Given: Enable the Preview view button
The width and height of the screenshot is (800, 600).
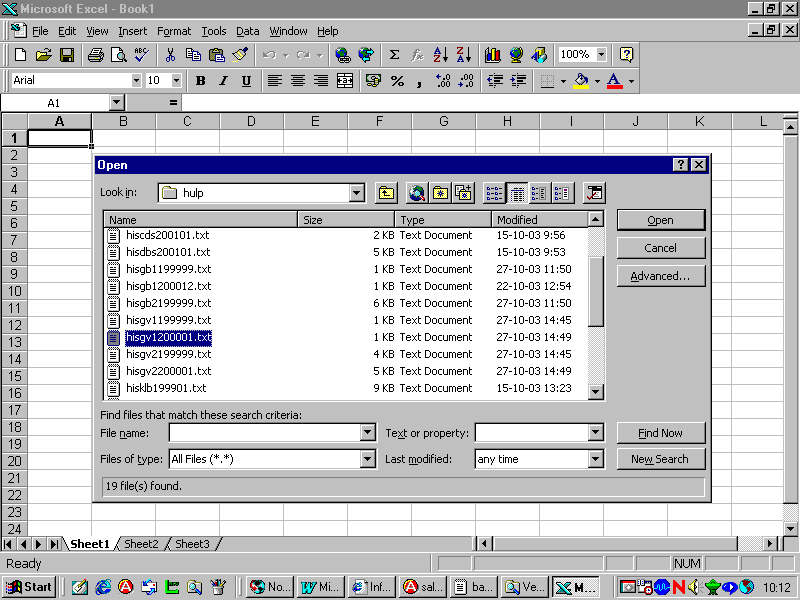Looking at the screenshot, I should click(563, 193).
